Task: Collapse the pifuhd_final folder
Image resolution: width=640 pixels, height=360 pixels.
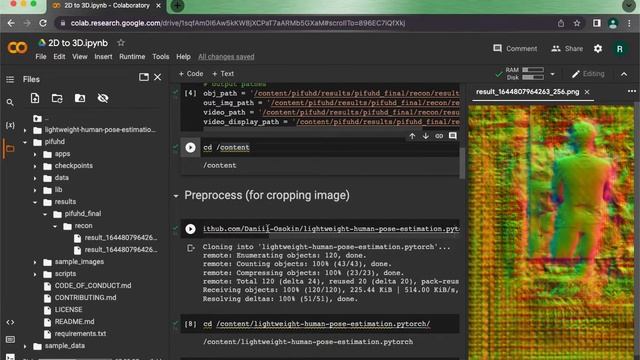Action: tap(45, 214)
